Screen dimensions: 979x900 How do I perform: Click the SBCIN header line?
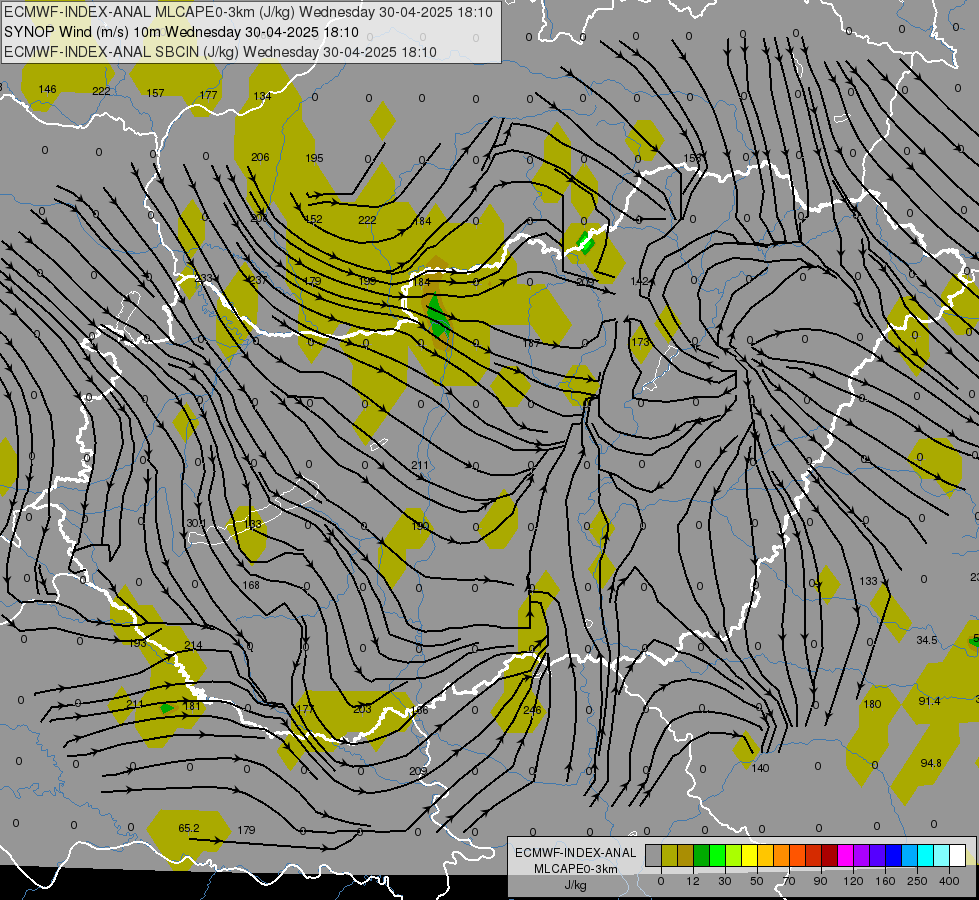click(x=220, y=52)
